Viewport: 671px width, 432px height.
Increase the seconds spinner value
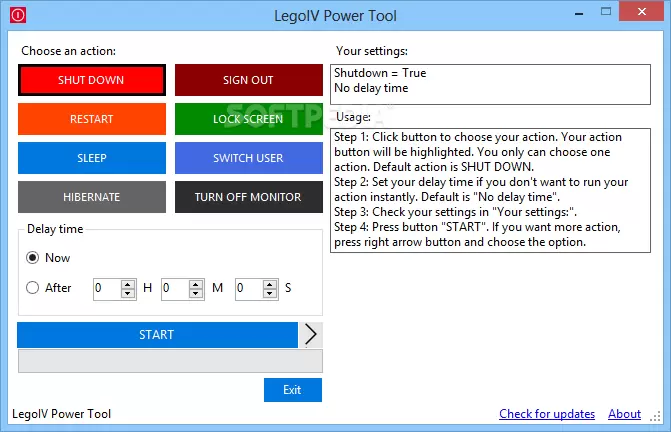coord(270,284)
